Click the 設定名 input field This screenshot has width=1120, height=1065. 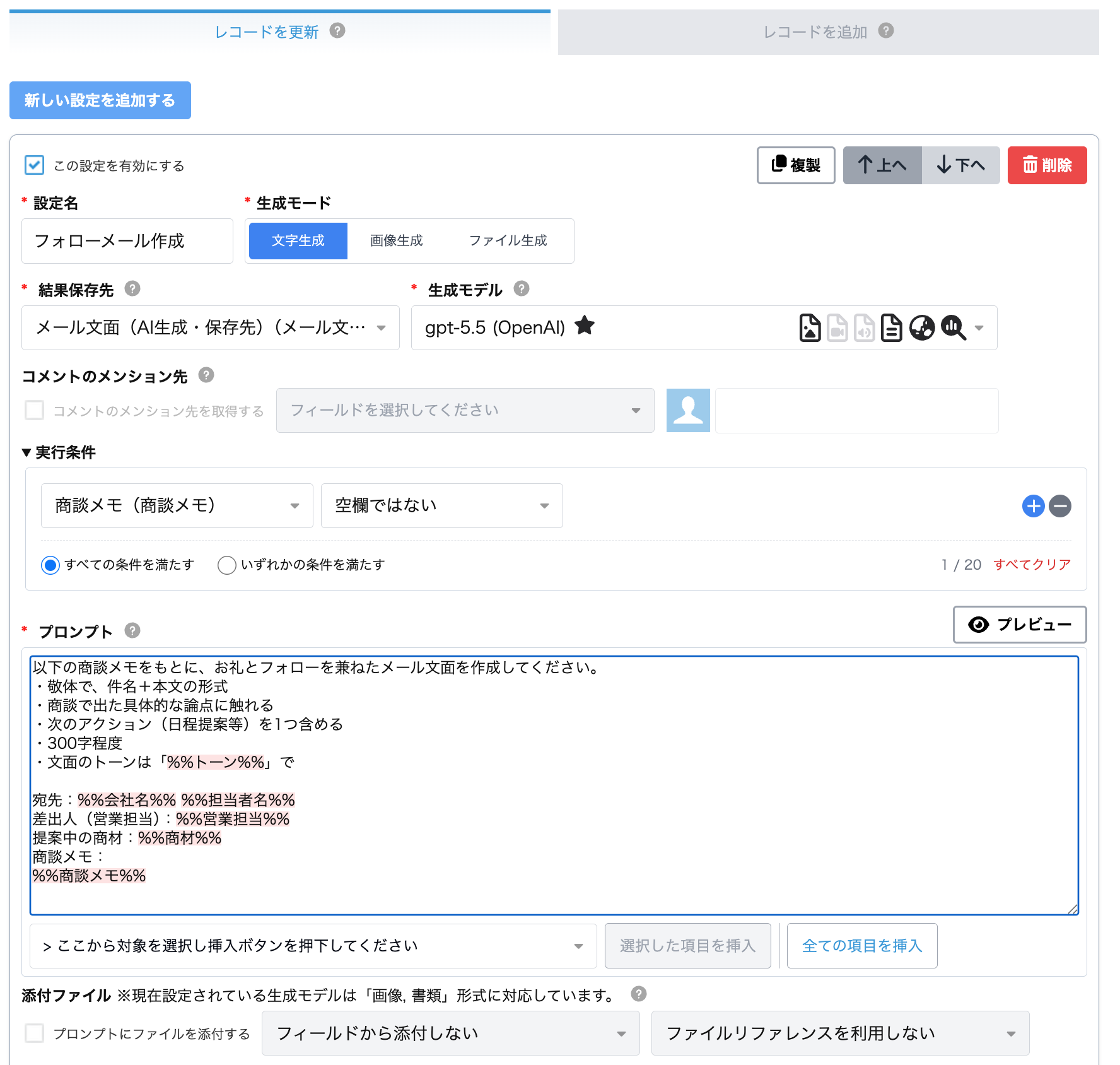[x=127, y=241]
